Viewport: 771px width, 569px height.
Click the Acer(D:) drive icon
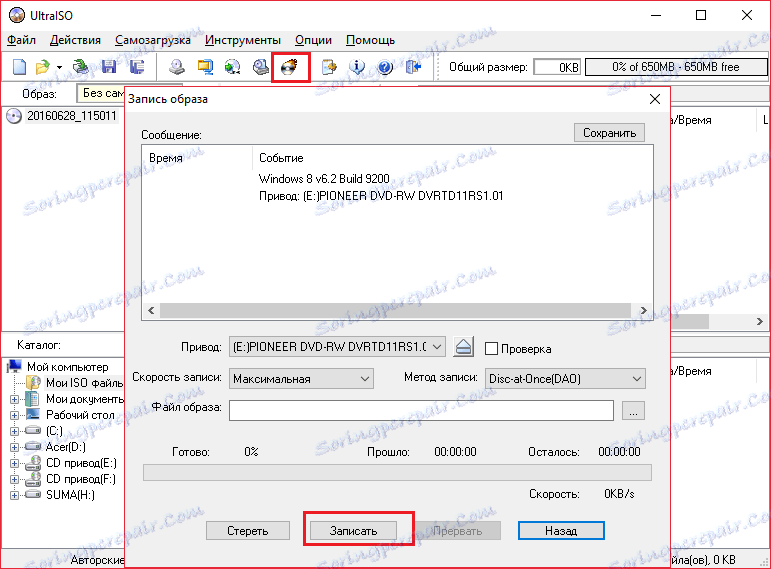click(33, 447)
